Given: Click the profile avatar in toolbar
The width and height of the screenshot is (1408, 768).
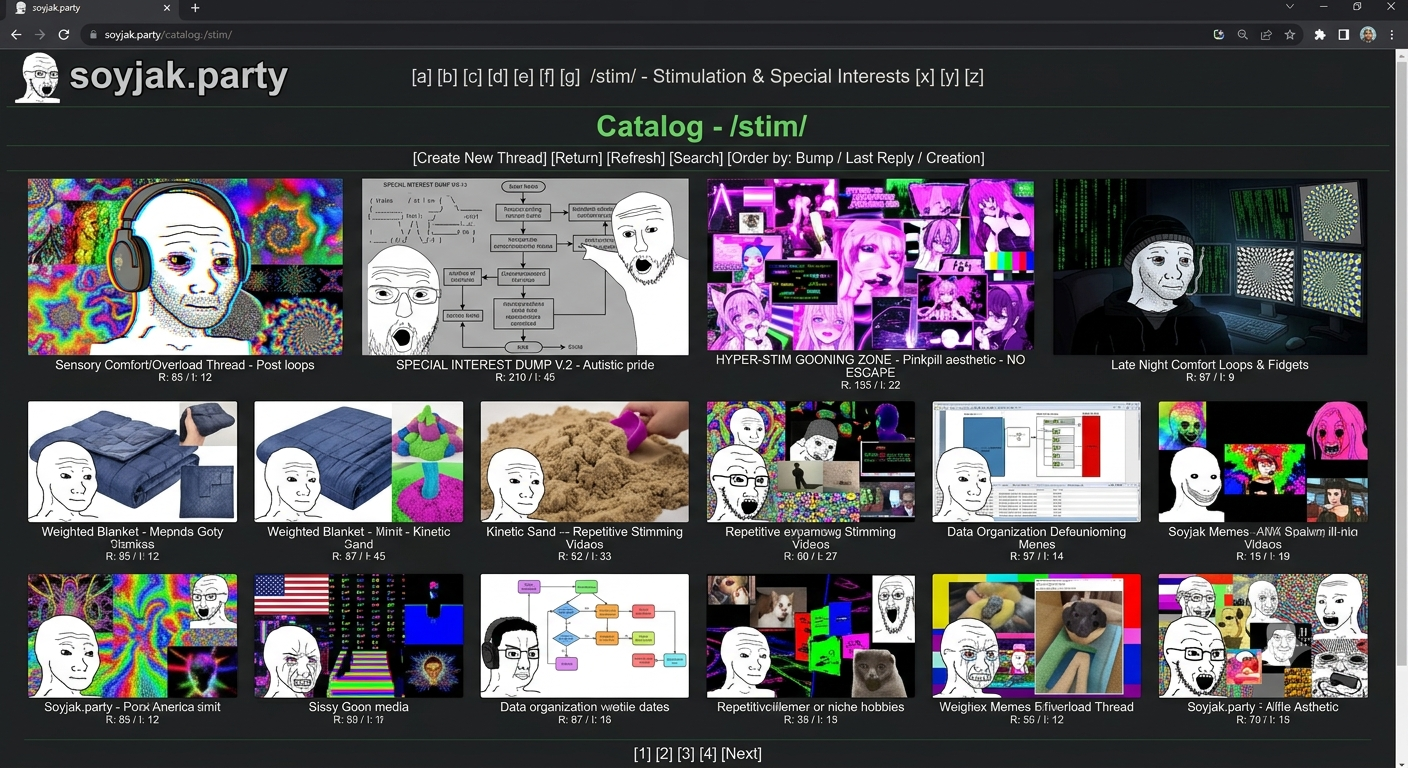Looking at the screenshot, I should 1368,34.
